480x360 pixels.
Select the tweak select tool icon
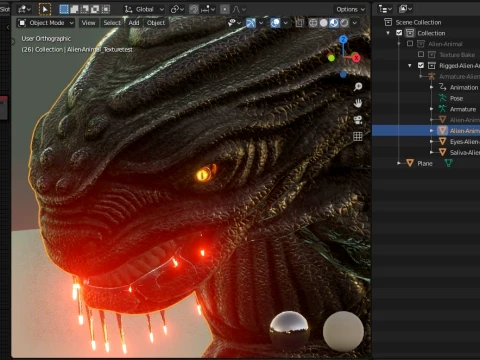[45, 9]
